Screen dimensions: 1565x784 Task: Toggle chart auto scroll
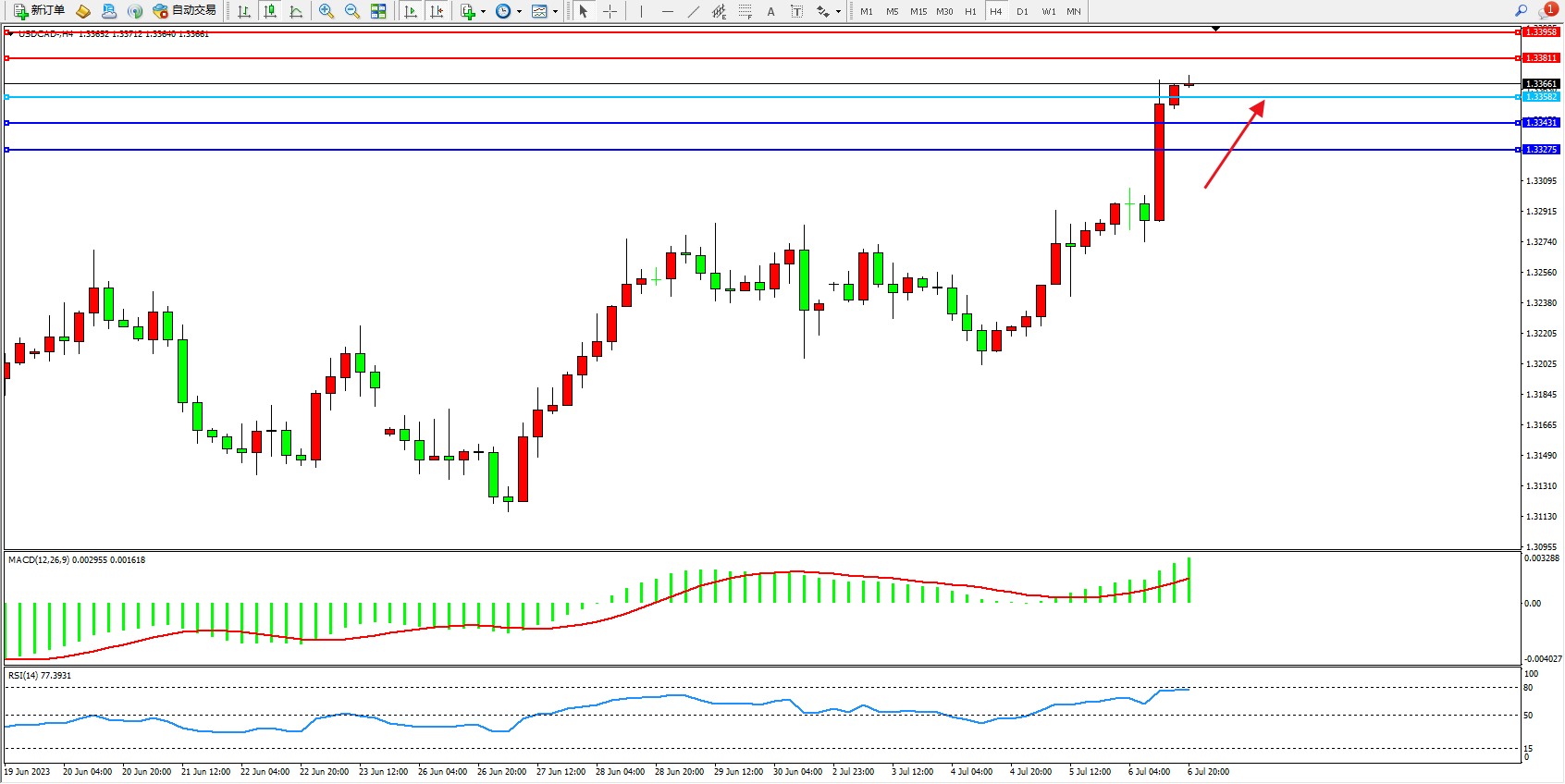click(x=411, y=11)
